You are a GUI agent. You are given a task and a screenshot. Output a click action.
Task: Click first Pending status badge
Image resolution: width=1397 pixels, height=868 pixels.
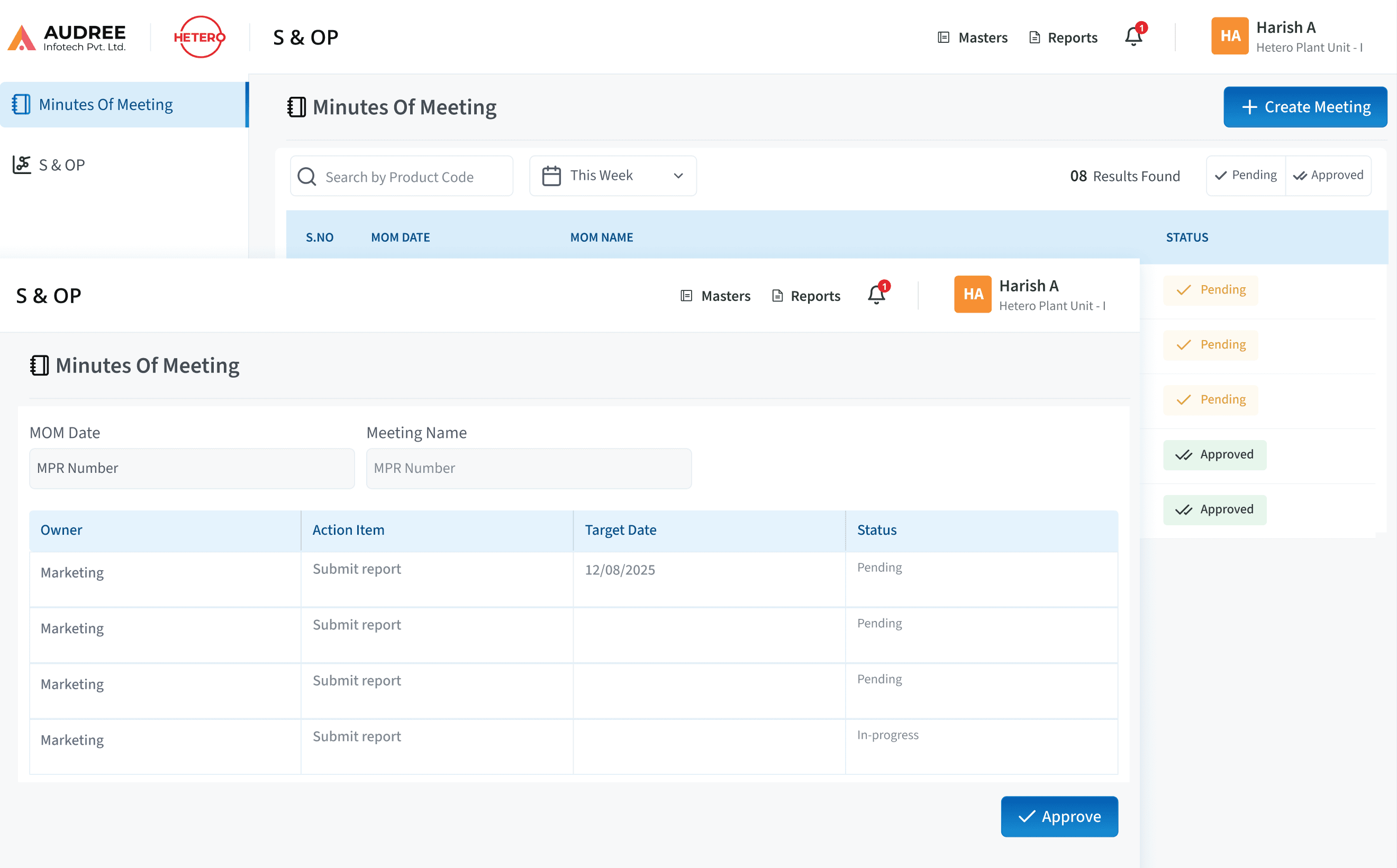[1210, 290]
